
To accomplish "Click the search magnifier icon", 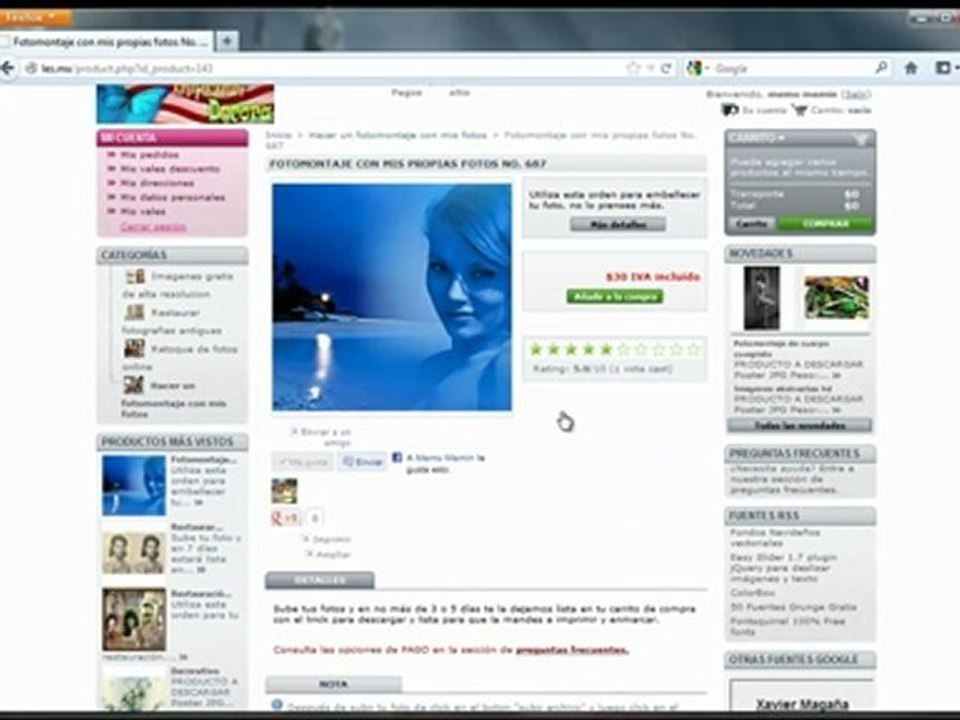I will tap(881, 67).
